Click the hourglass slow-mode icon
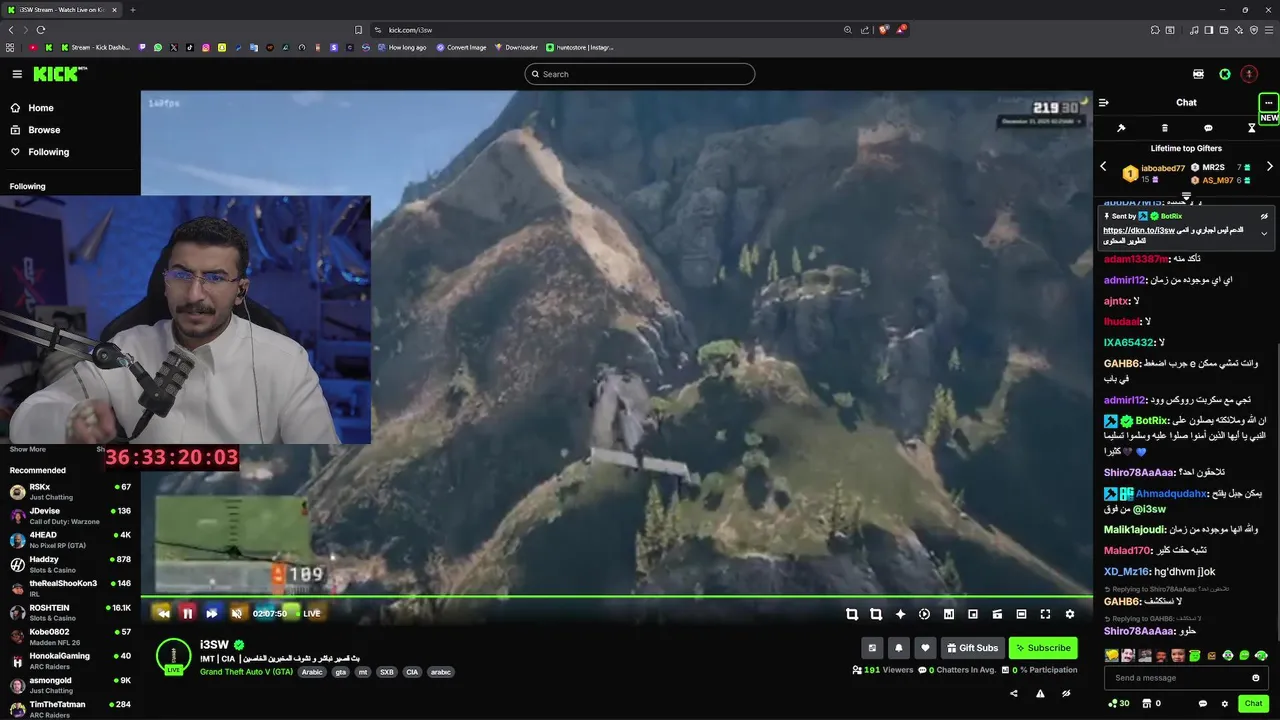 pos(1251,128)
